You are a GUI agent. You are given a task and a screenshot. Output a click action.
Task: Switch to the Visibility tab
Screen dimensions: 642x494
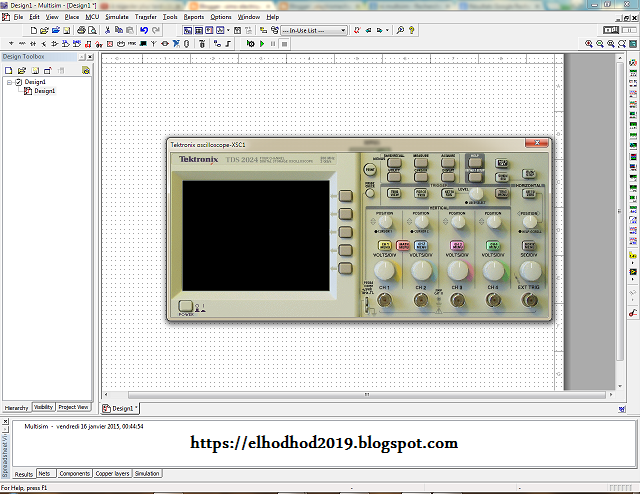(x=43, y=407)
